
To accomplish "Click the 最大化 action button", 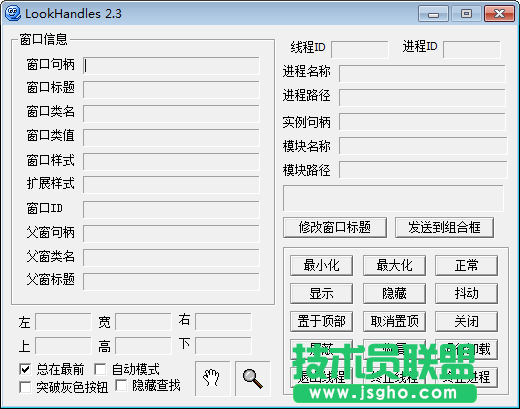I will pos(394,266).
